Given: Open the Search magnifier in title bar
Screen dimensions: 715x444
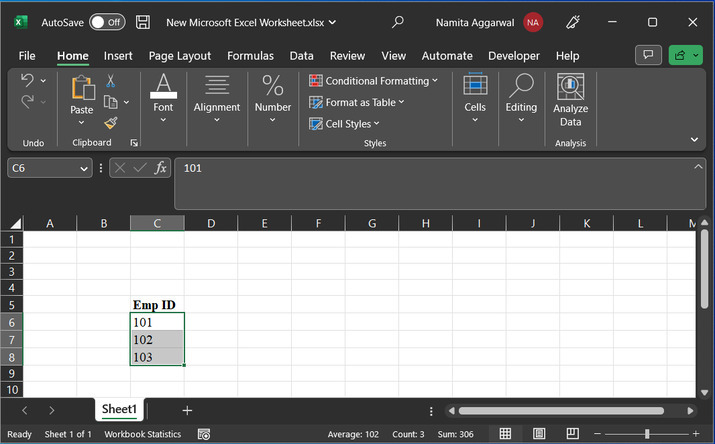Looking at the screenshot, I should [x=398, y=21].
